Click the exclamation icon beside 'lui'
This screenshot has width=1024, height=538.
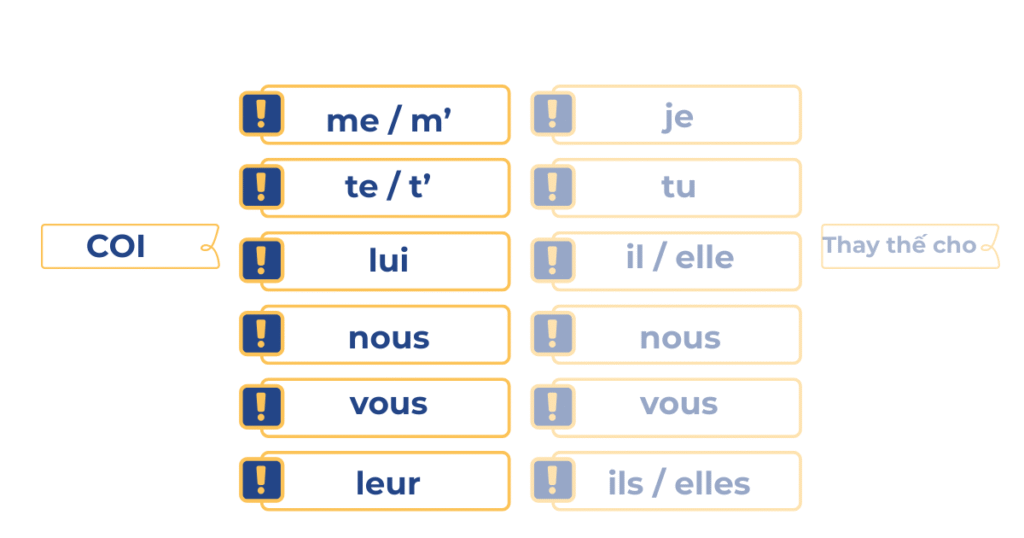pos(261,260)
